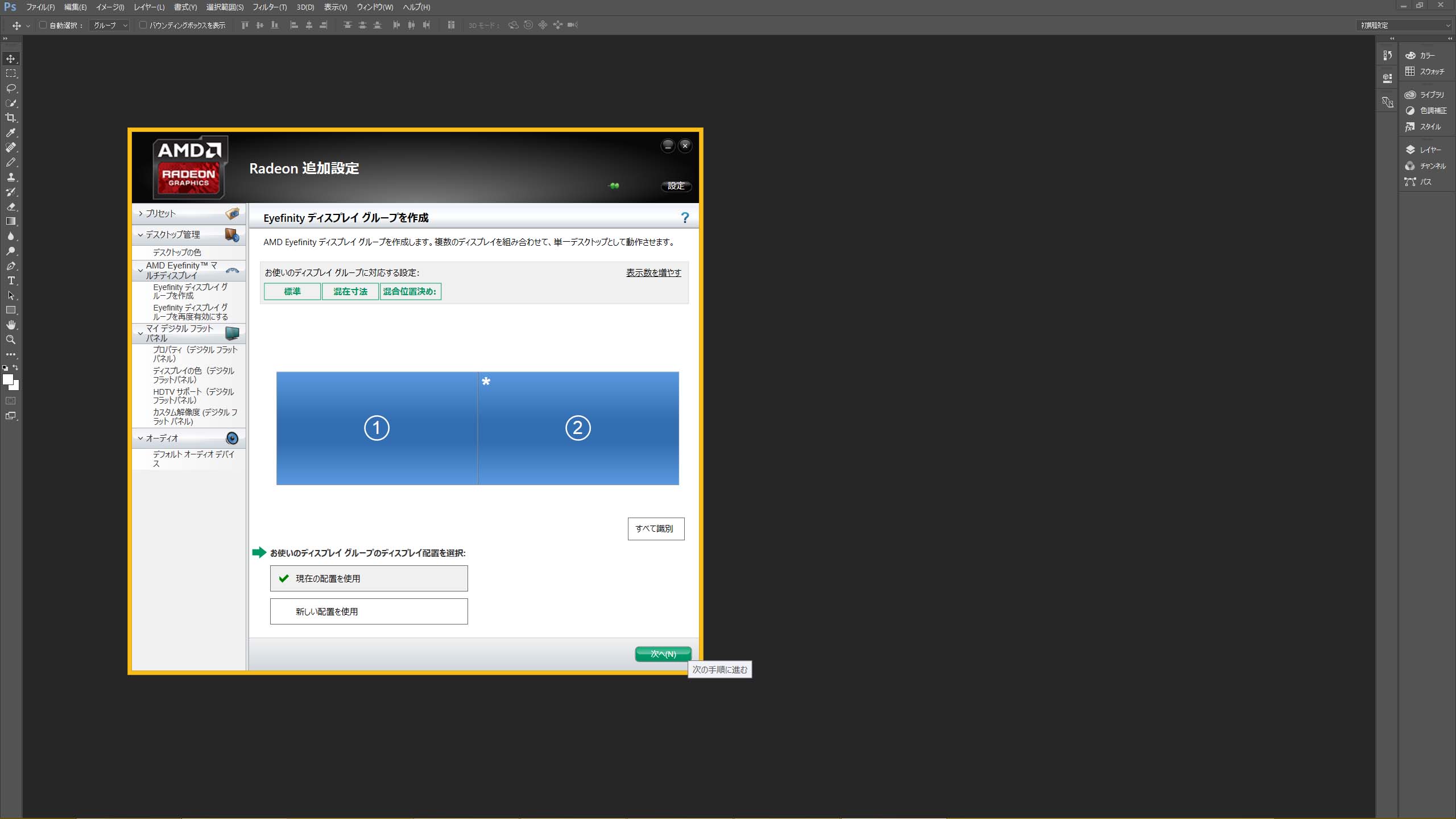Click the 設定 button in Radeon header
The height and width of the screenshot is (819, 1456).
point(676,186)
